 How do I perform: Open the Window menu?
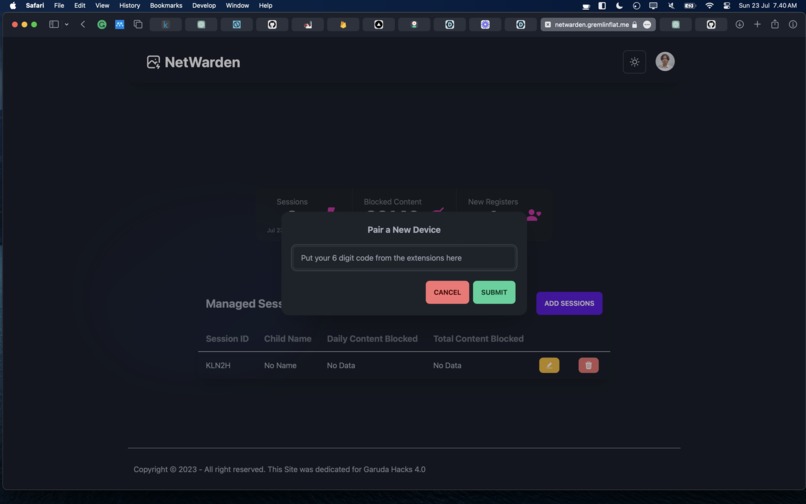pyautogui.click(x=237, y=6)
